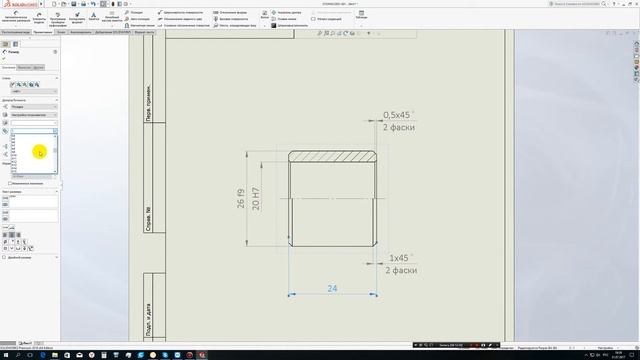Confirm dimension with green OK checkmark
Viewport: 640px width, 360px height.
tap(4, 59)
